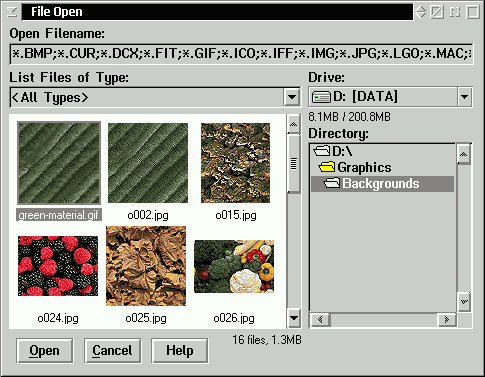The width and height of the screenshot is (485, 377).
Task: Click the Help button
Action: click(x=180, y=351)
